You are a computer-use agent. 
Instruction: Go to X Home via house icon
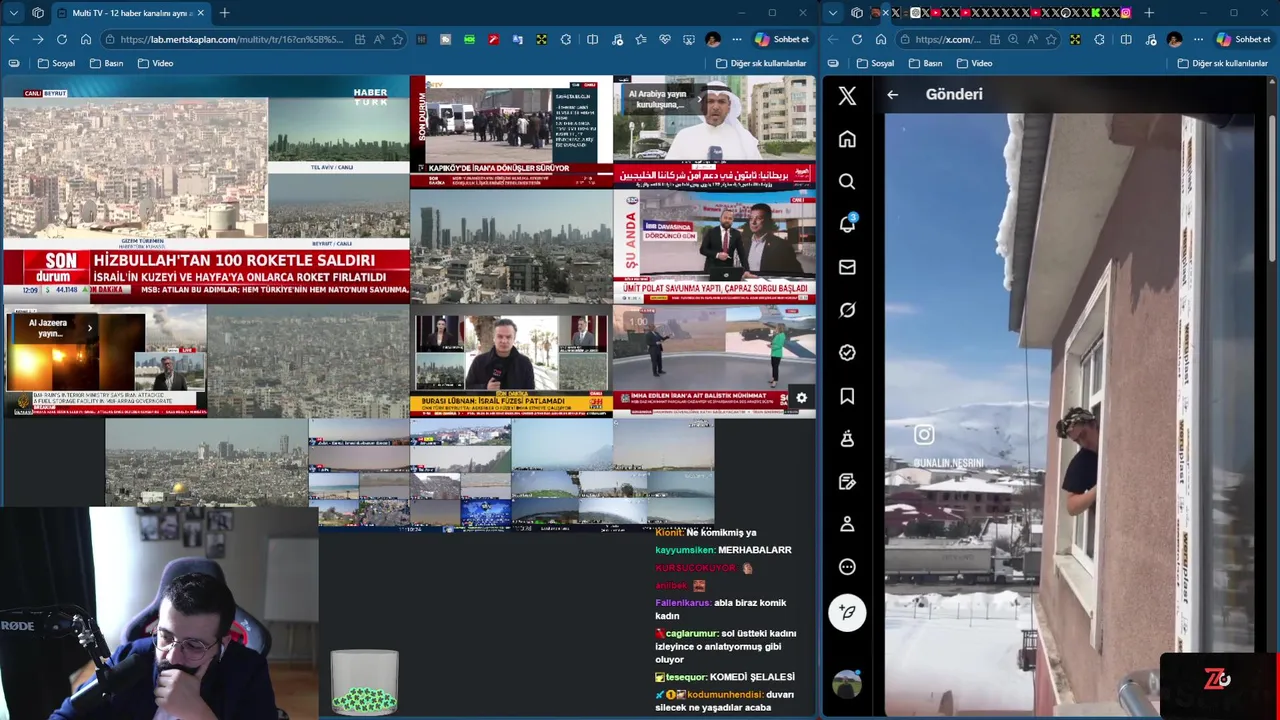(x=847, y=139)
